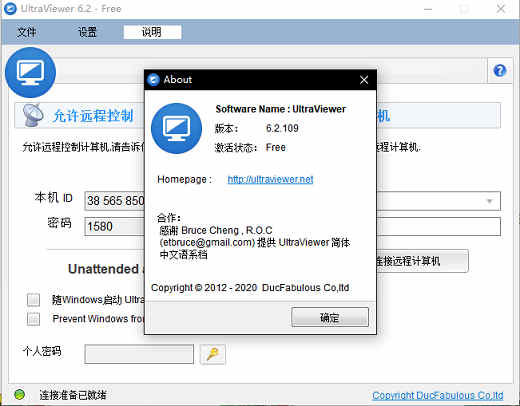520x406 pixels.
Task: Close the UltraViewer main window
Action: pyautogui.click(x=501, y=9)
